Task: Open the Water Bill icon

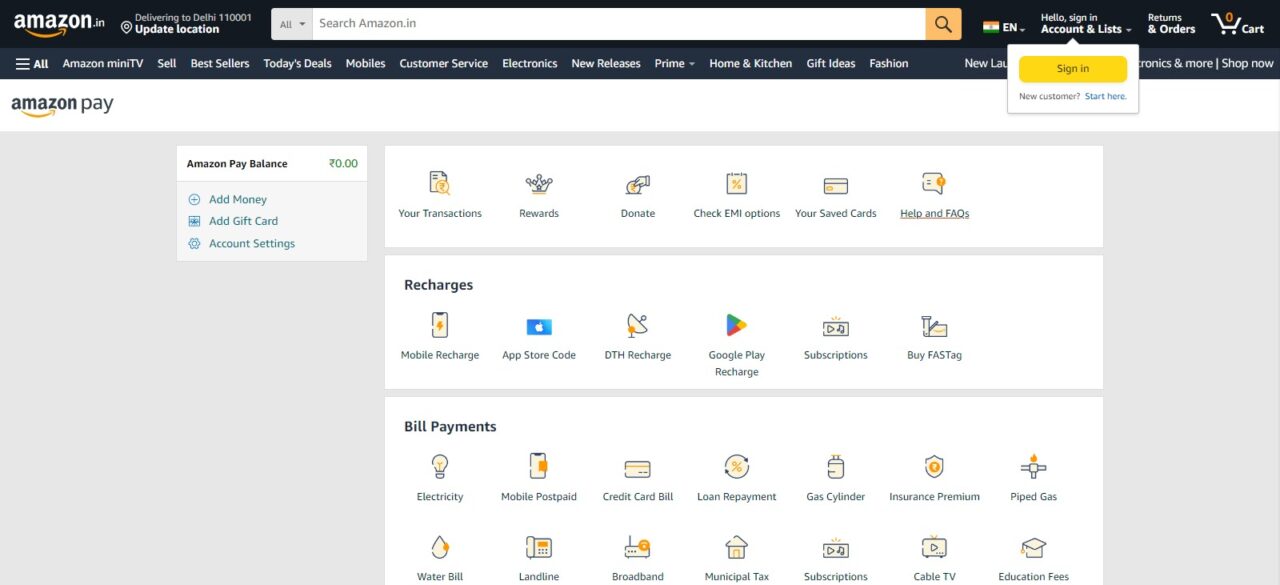Action: [440, 547]
